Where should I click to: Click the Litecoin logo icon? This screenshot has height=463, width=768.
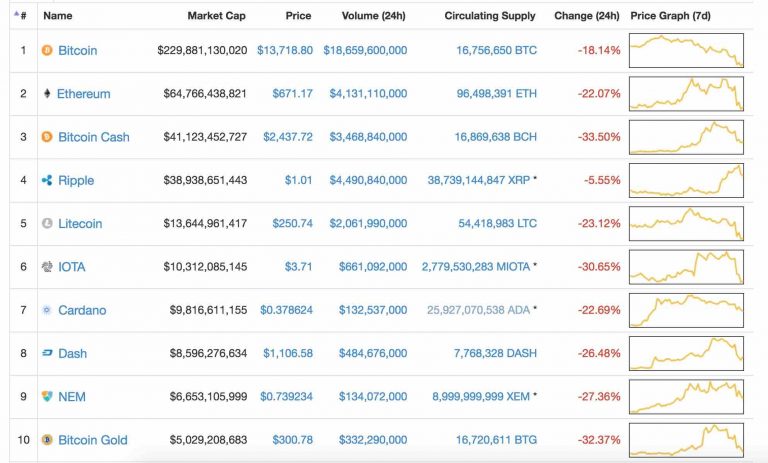[x=47, y=224]
